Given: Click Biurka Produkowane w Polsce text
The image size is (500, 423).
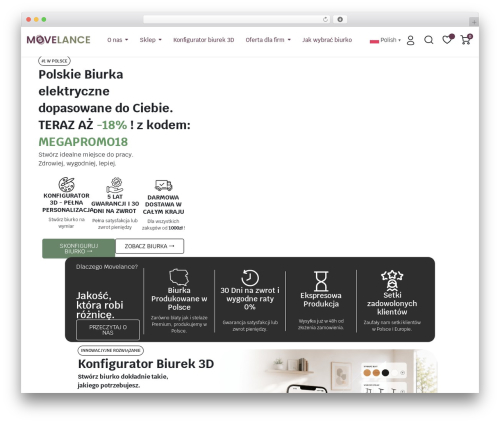Looking at the screenshot, I should (179, 299).
